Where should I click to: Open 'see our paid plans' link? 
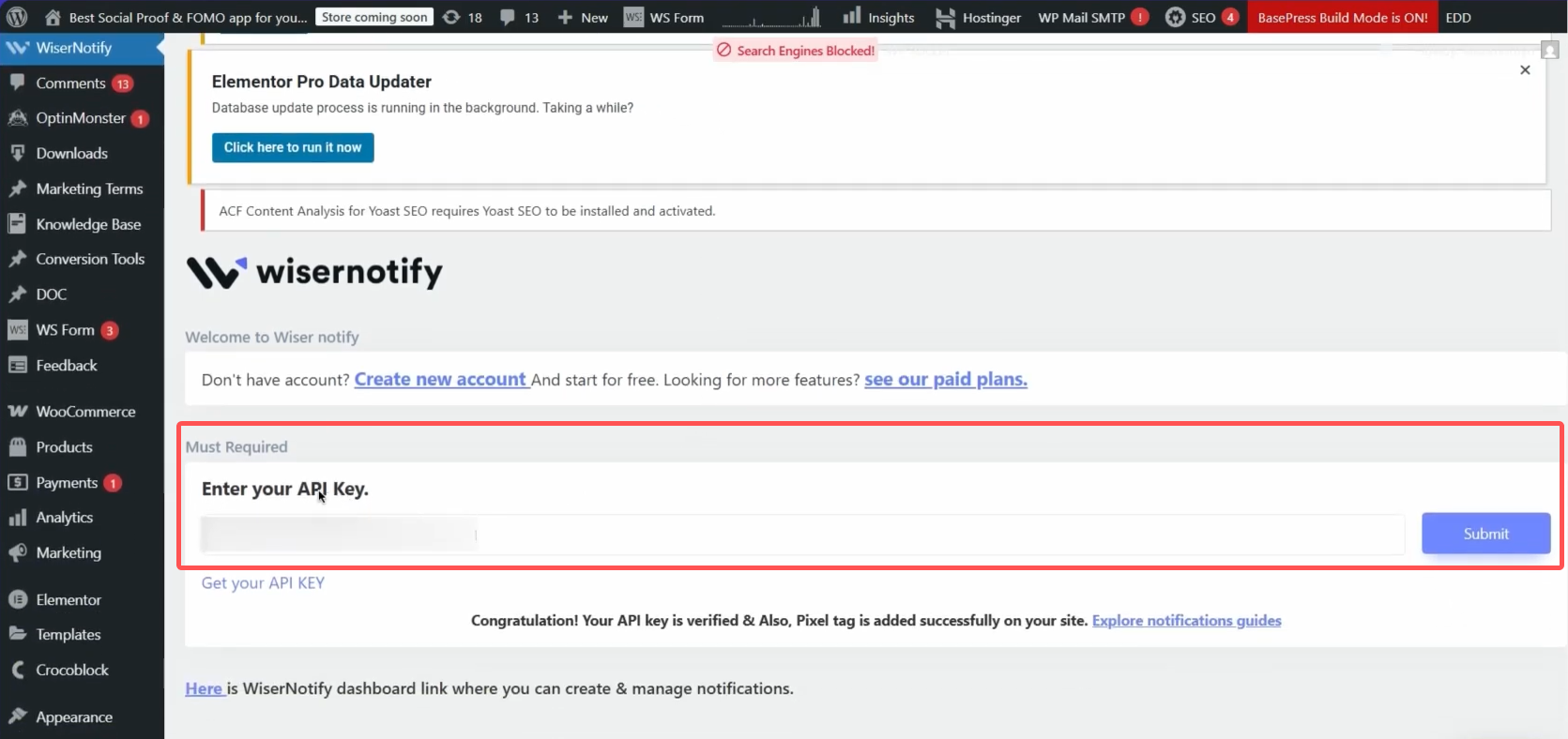coord(945,379)
